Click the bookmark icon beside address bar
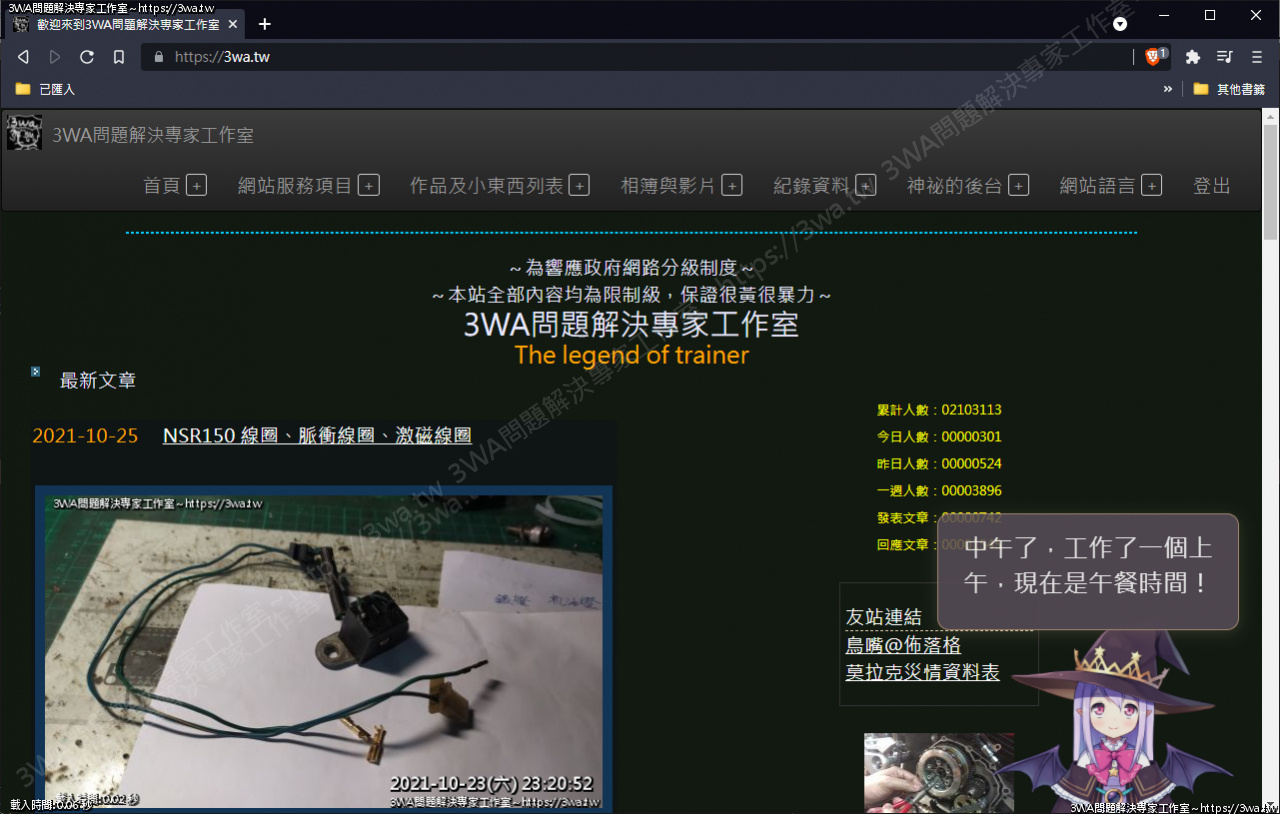1280x814 pixels. coord(119,57)
